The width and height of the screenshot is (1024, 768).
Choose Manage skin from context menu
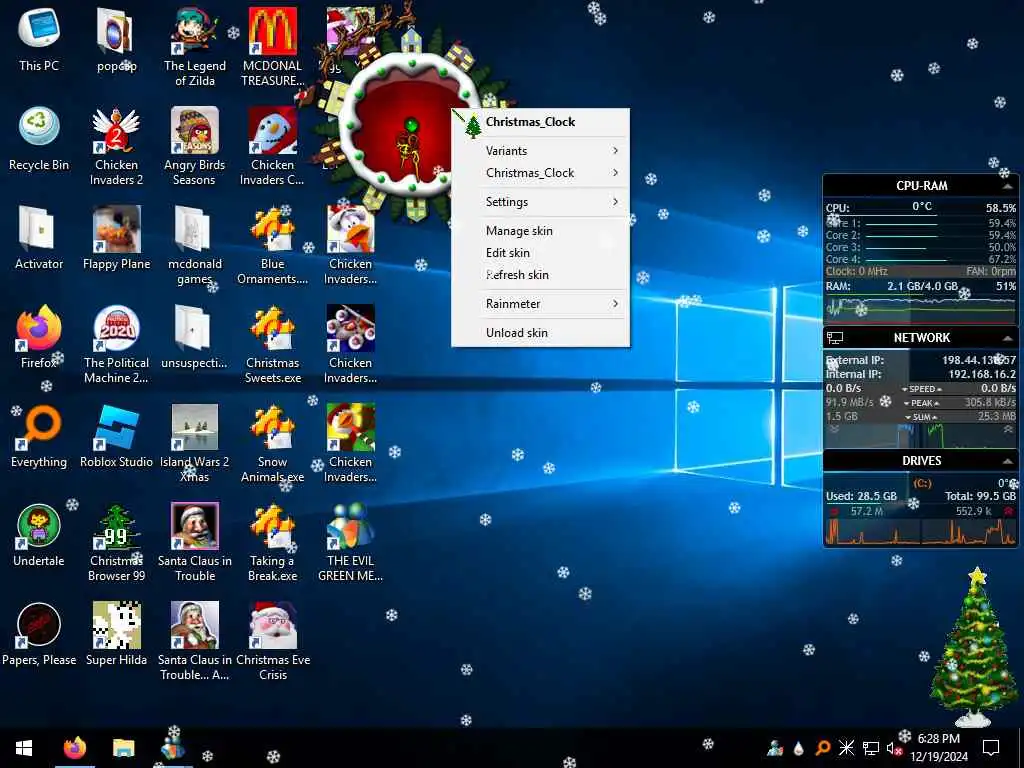[541, 231]
